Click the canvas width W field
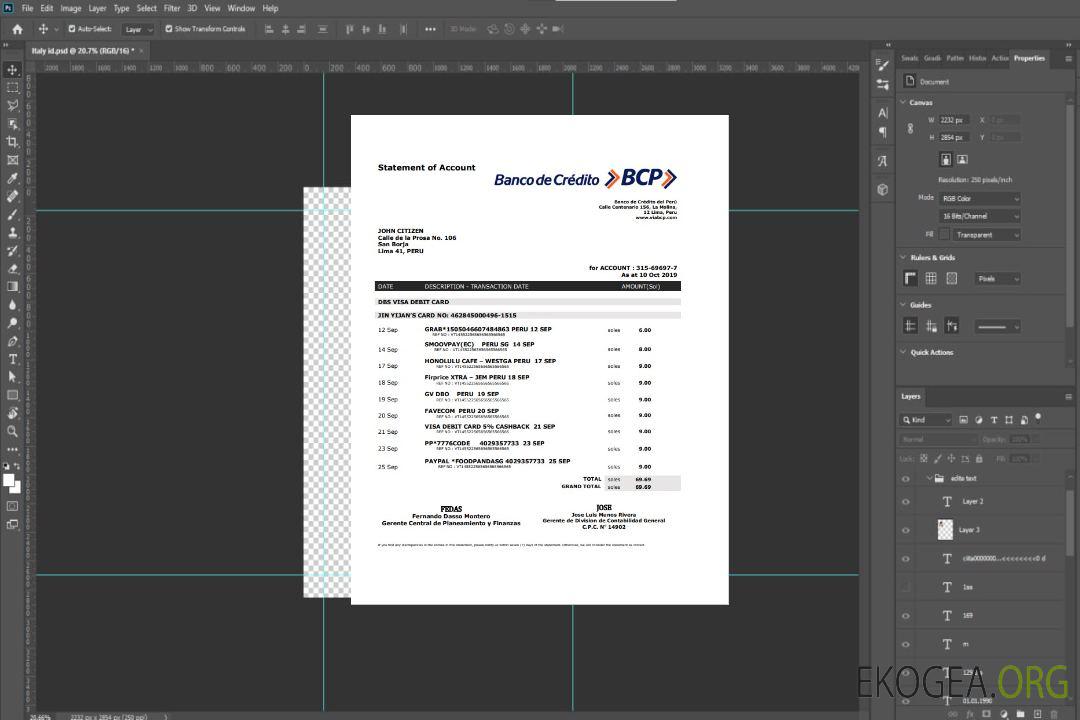Screen dimensions: 1080x720 955,120
